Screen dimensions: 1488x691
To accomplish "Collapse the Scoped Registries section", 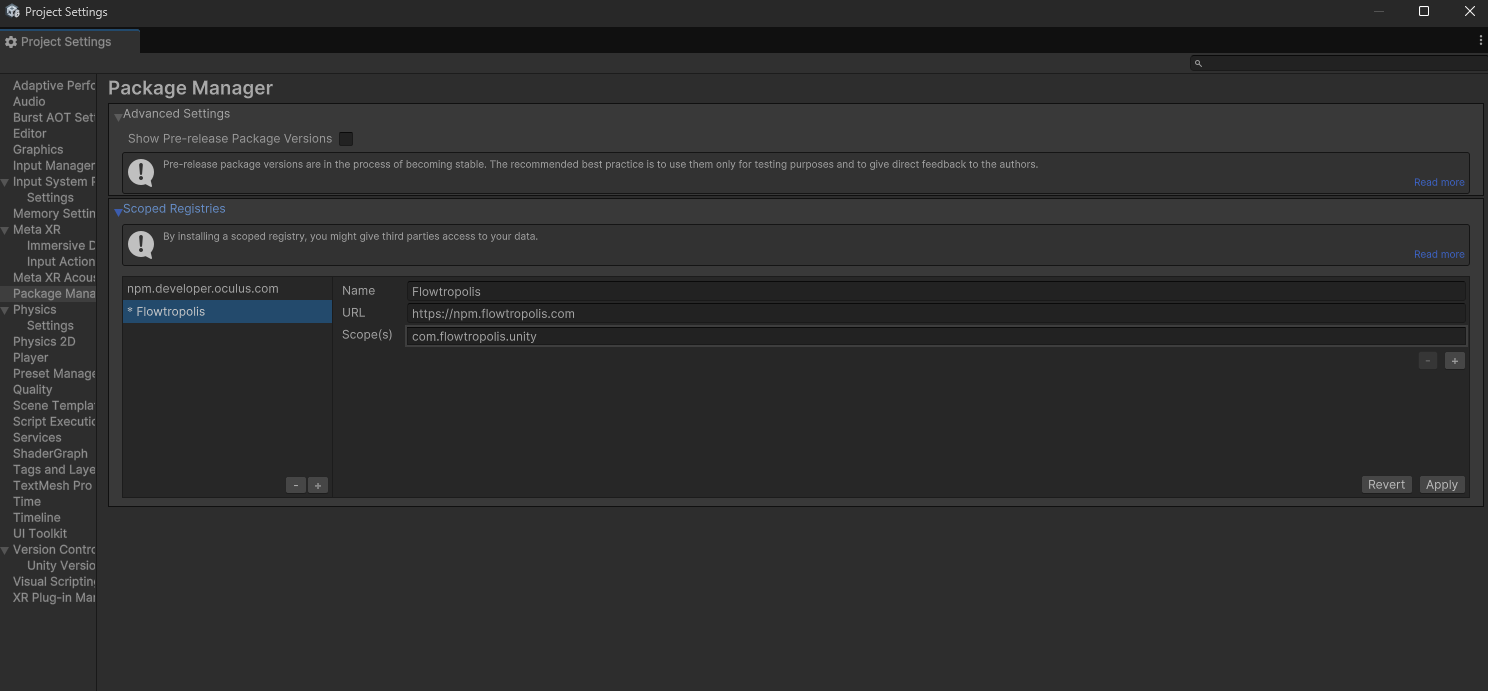I will click(x=117, y=210).
